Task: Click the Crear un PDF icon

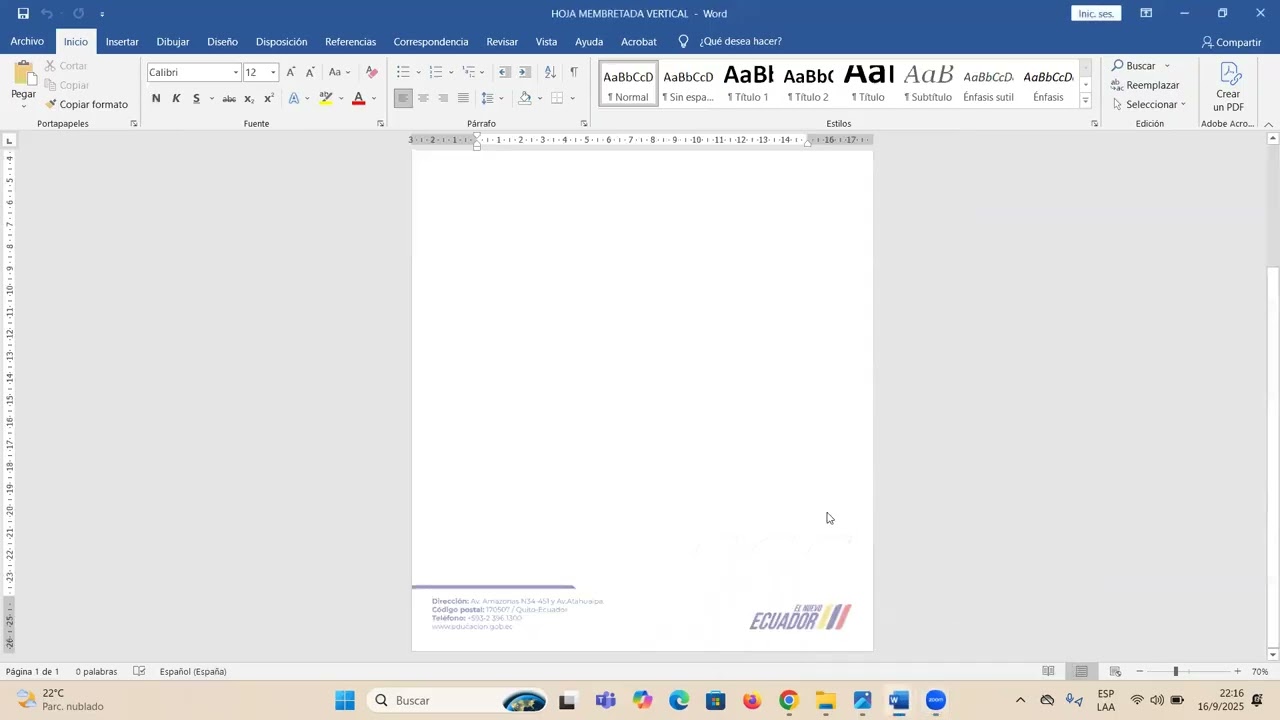Action: [x=1229, y=86]
